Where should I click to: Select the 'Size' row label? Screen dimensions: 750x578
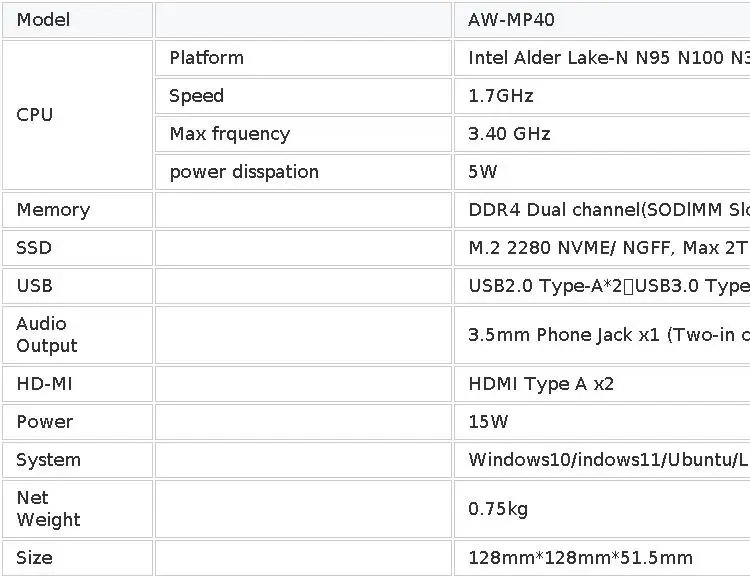tap(34, 558)
